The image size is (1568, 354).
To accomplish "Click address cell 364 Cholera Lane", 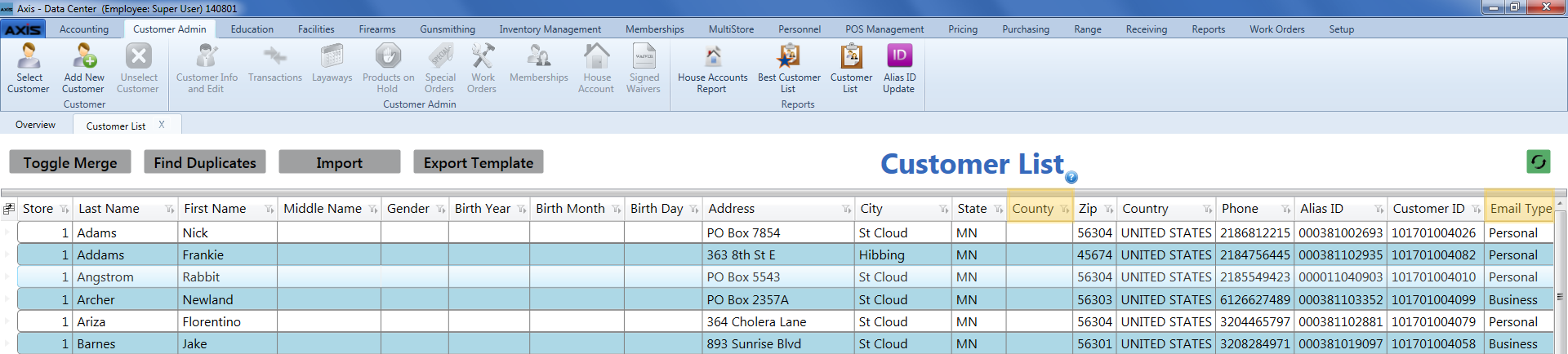I will pos(779,322).
